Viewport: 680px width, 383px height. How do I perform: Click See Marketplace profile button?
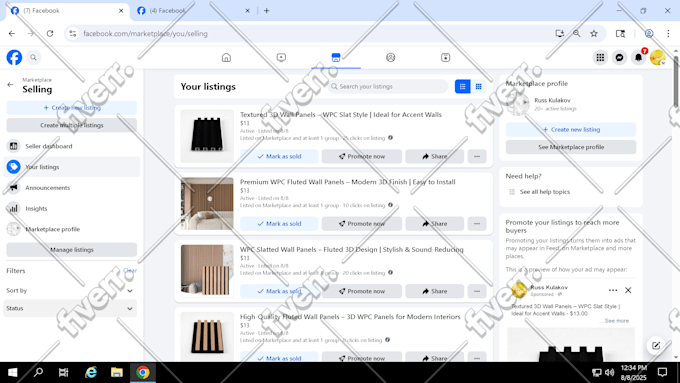click(571, 147)
